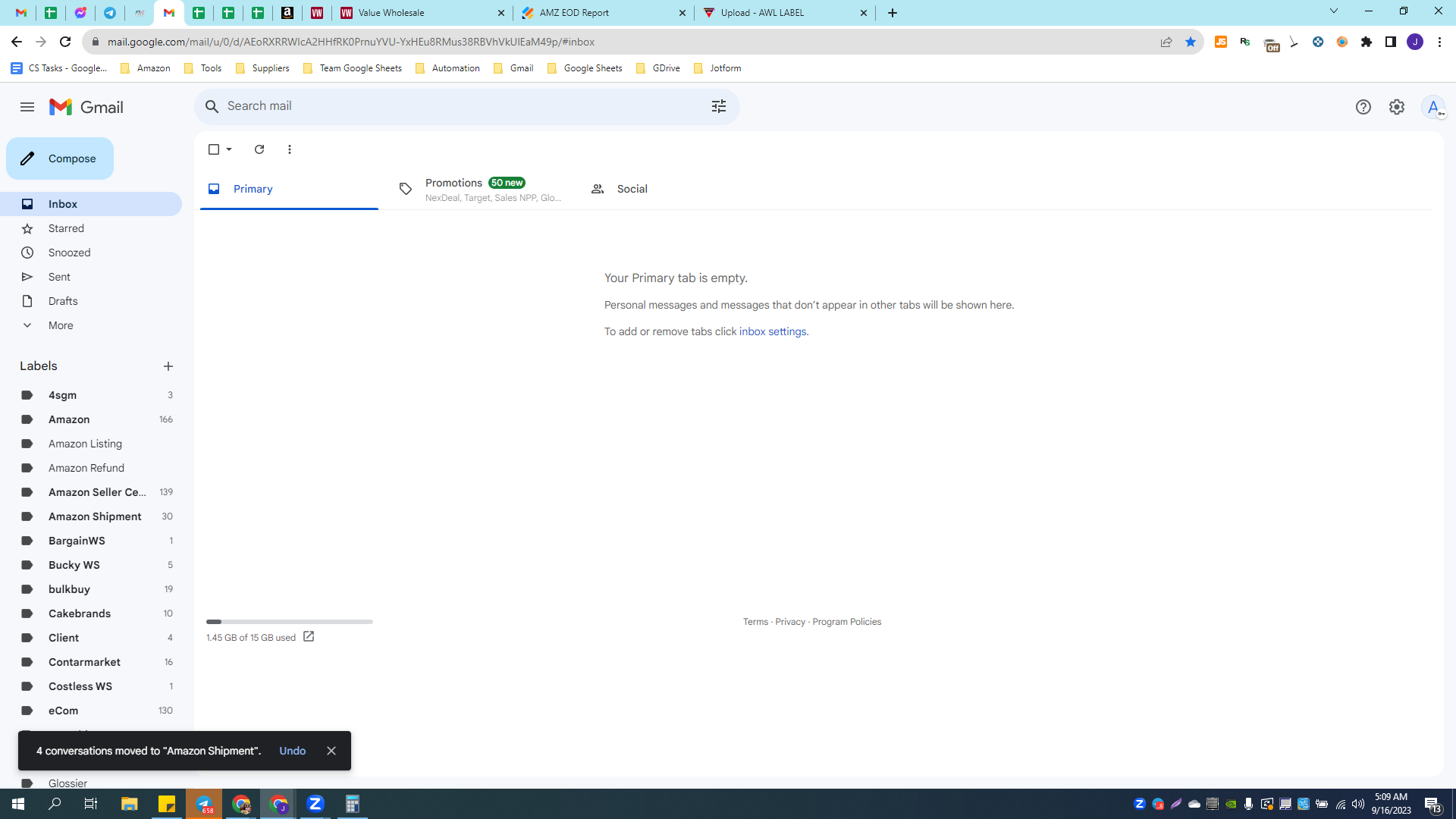This screenshot has height=819, width=1456.
Task: Click the browser address bar URL
Action: [350, 42]
